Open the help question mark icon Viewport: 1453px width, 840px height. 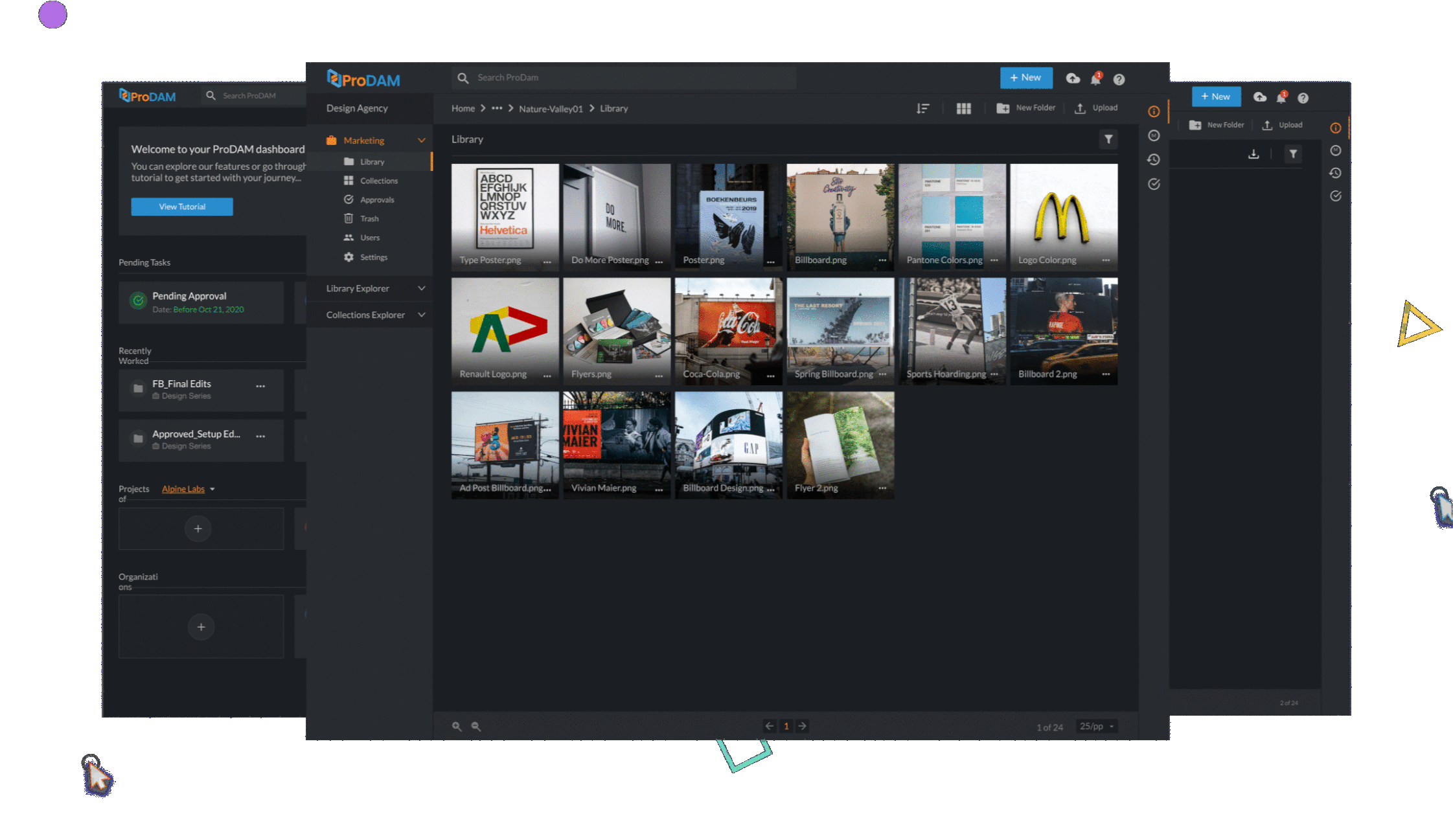1119,79
